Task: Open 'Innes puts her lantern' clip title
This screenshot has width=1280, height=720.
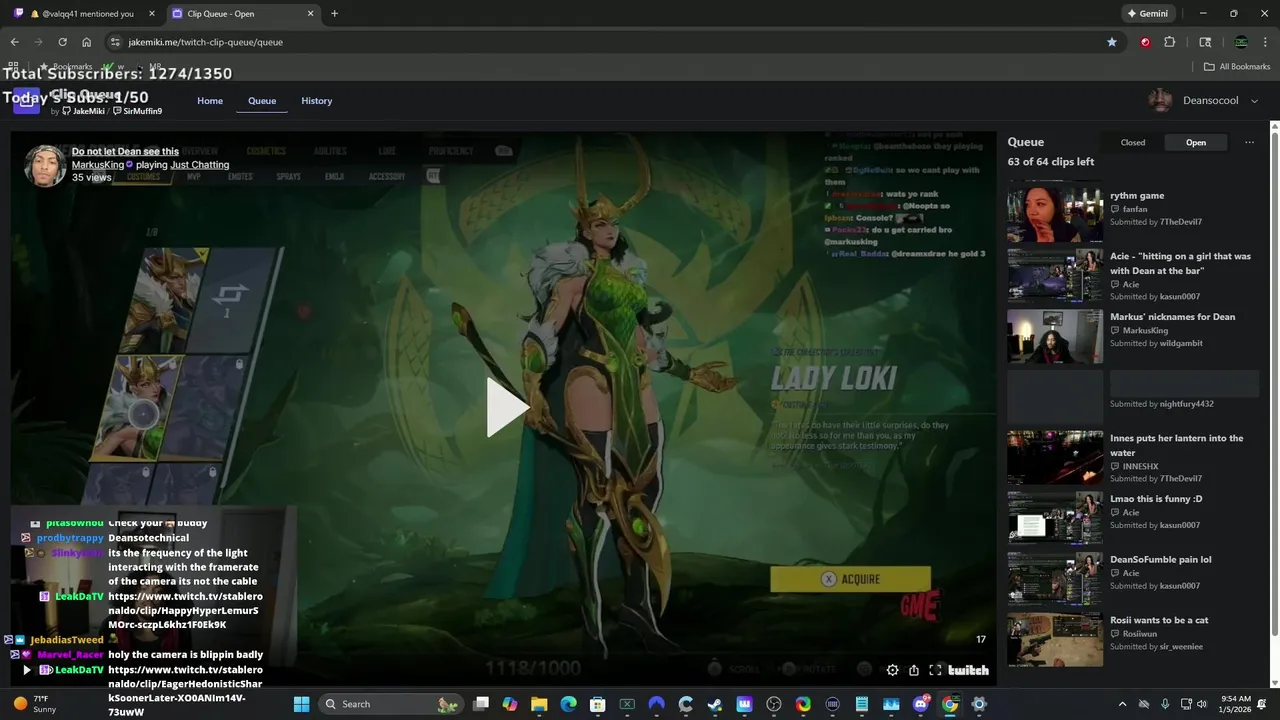Action: (1177, 445)
